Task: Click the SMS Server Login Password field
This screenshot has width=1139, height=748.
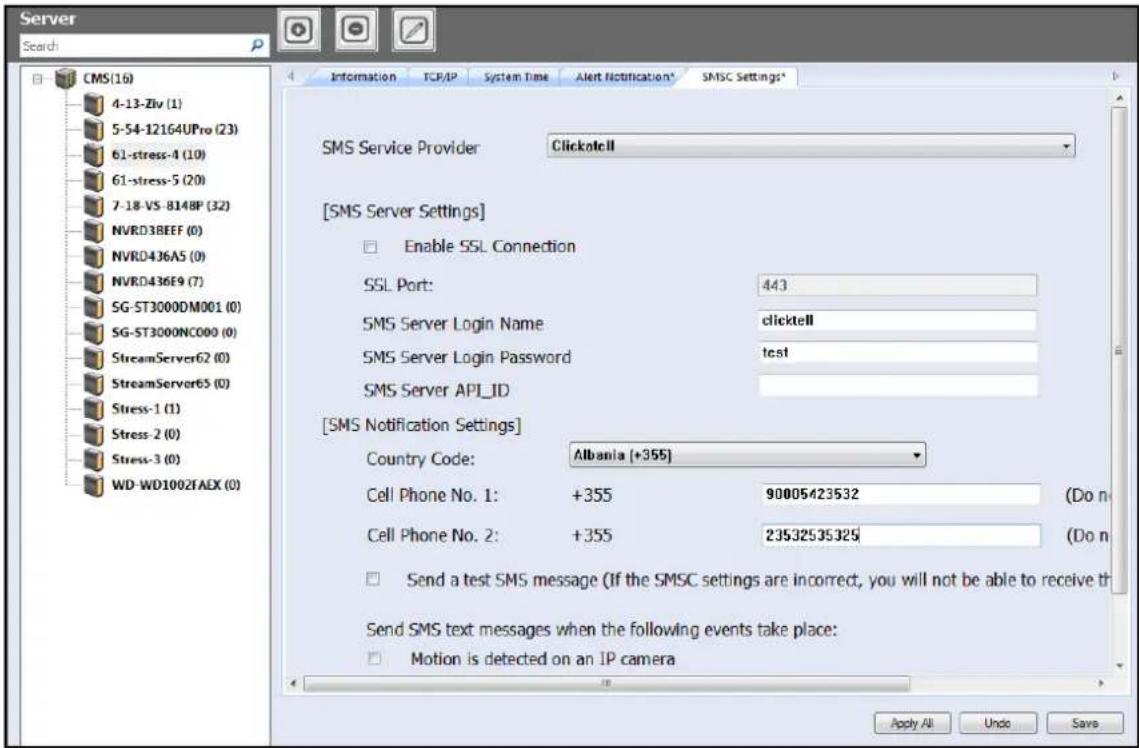Action: click(898, 353)
